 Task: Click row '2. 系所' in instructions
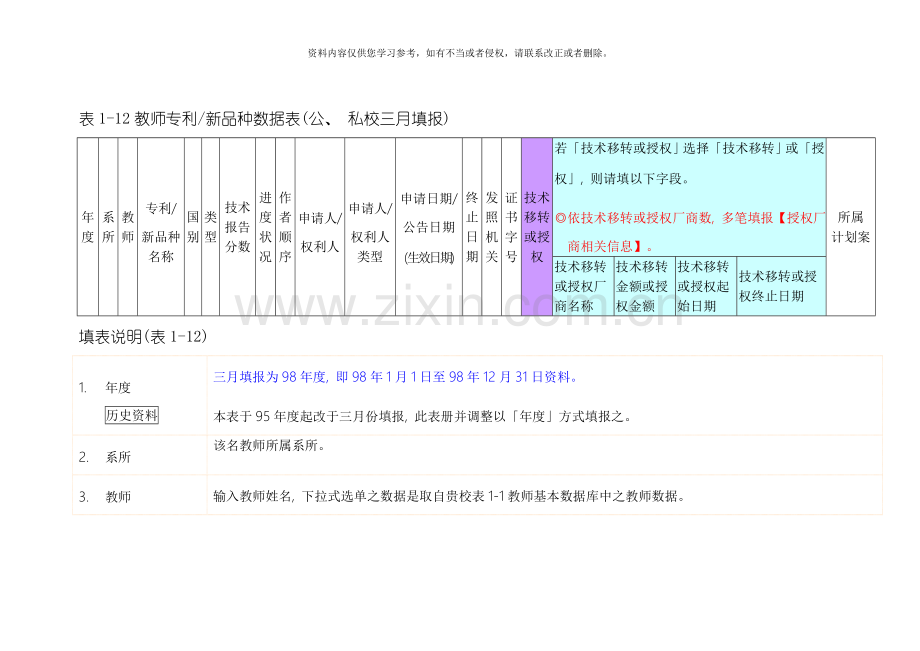coord(478,455)
